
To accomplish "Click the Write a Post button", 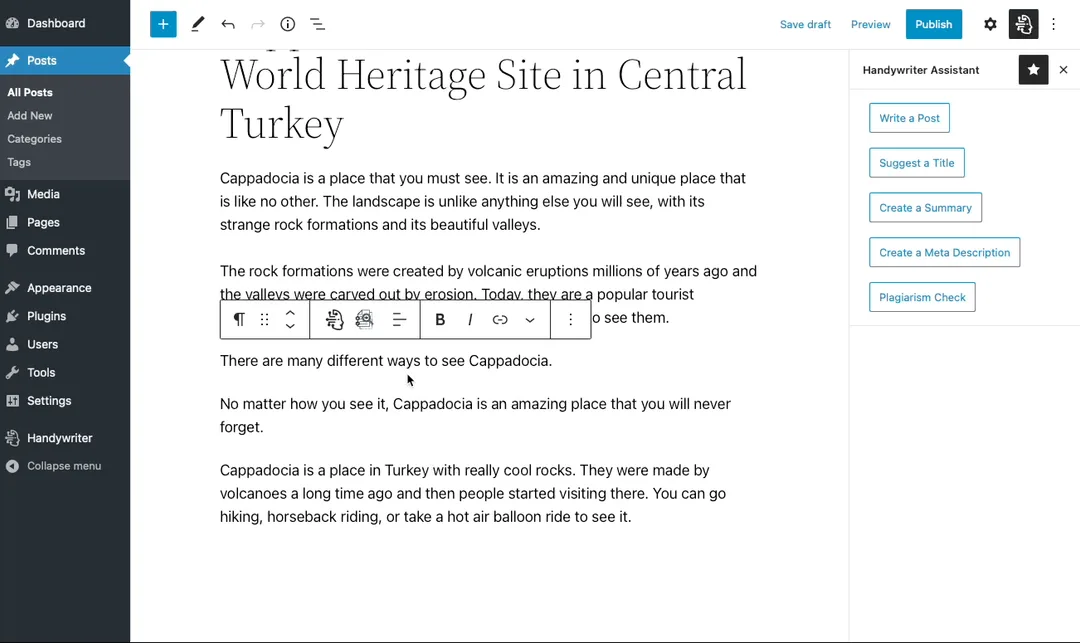I will pos(909,118).
